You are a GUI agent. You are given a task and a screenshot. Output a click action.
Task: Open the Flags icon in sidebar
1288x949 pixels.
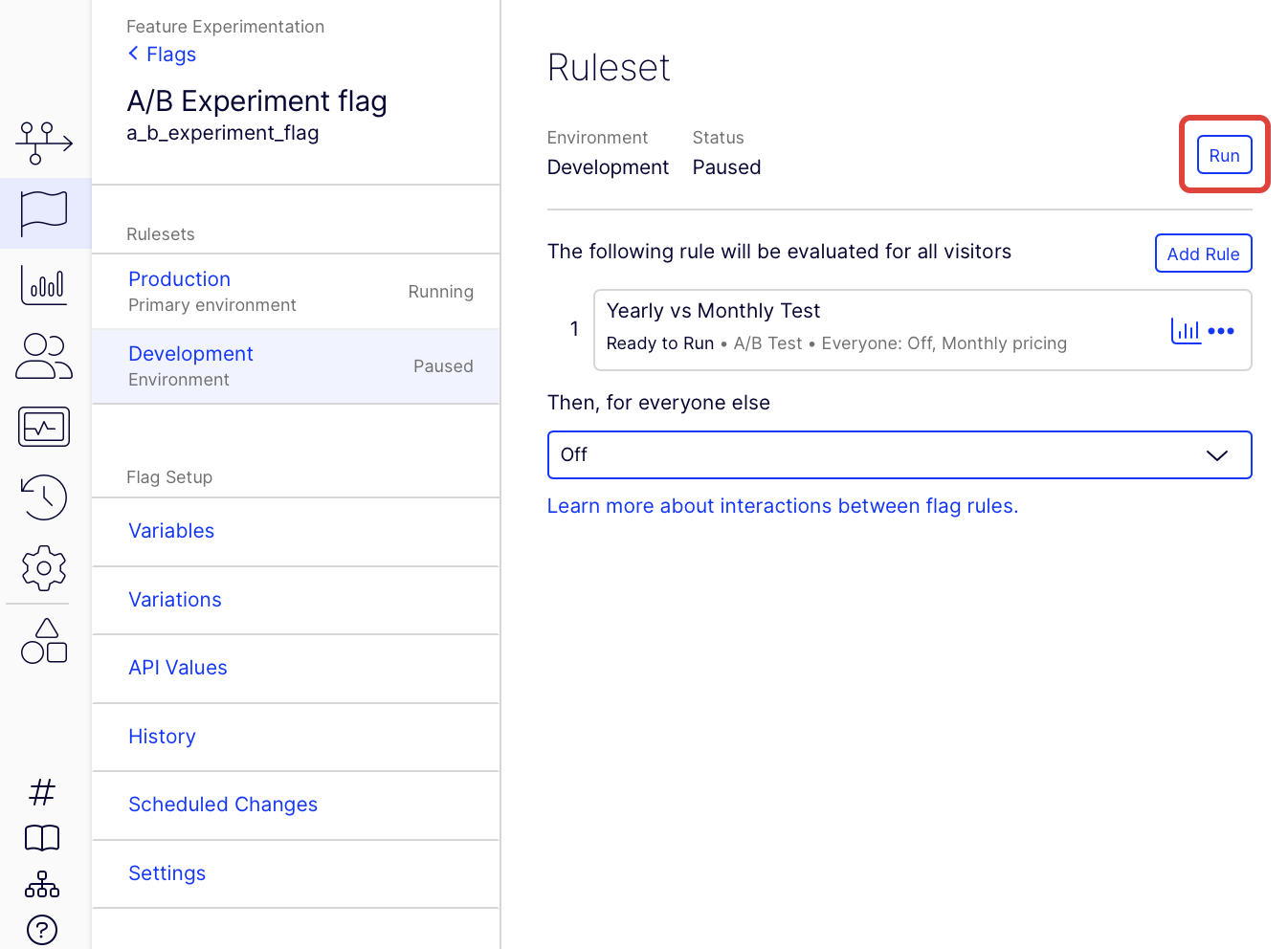44,212
